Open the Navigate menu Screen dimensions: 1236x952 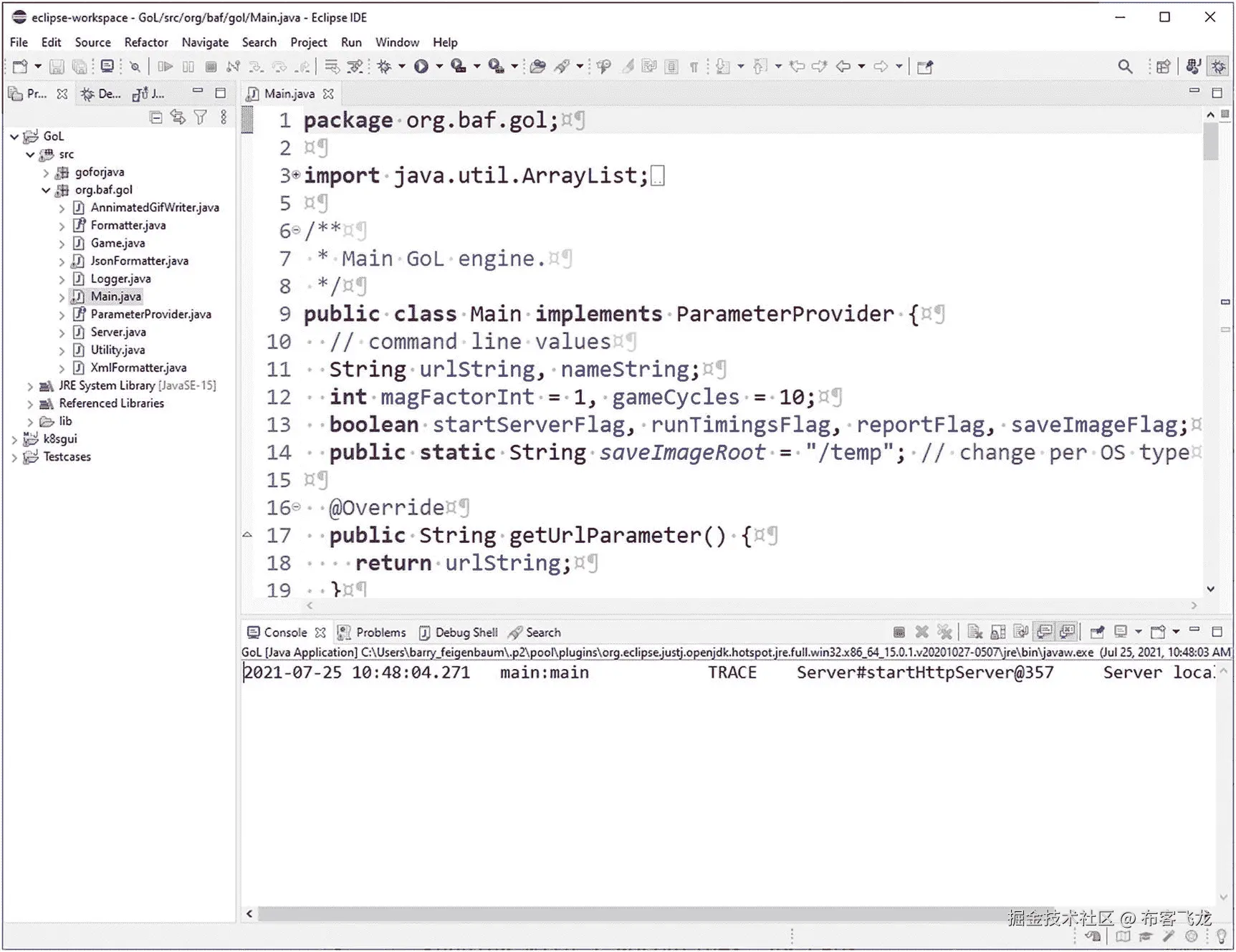pyautogui.click(x=205, y=42)
